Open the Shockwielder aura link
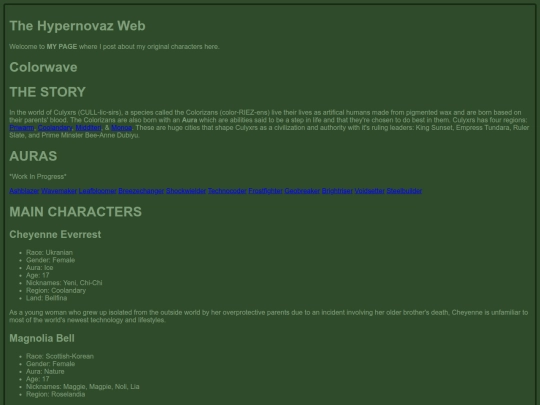Image resolution: width=540 pixels, height=405 pixels. click(x=186, y=191)
